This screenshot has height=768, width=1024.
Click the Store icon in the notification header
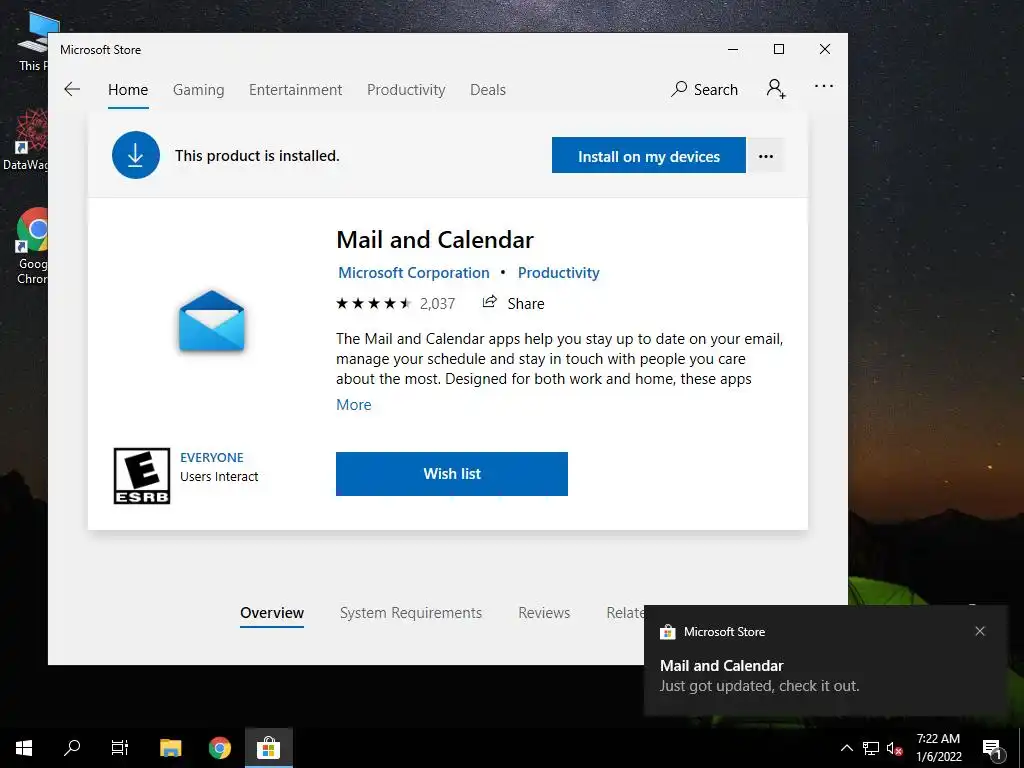click(x=667, y=632)
